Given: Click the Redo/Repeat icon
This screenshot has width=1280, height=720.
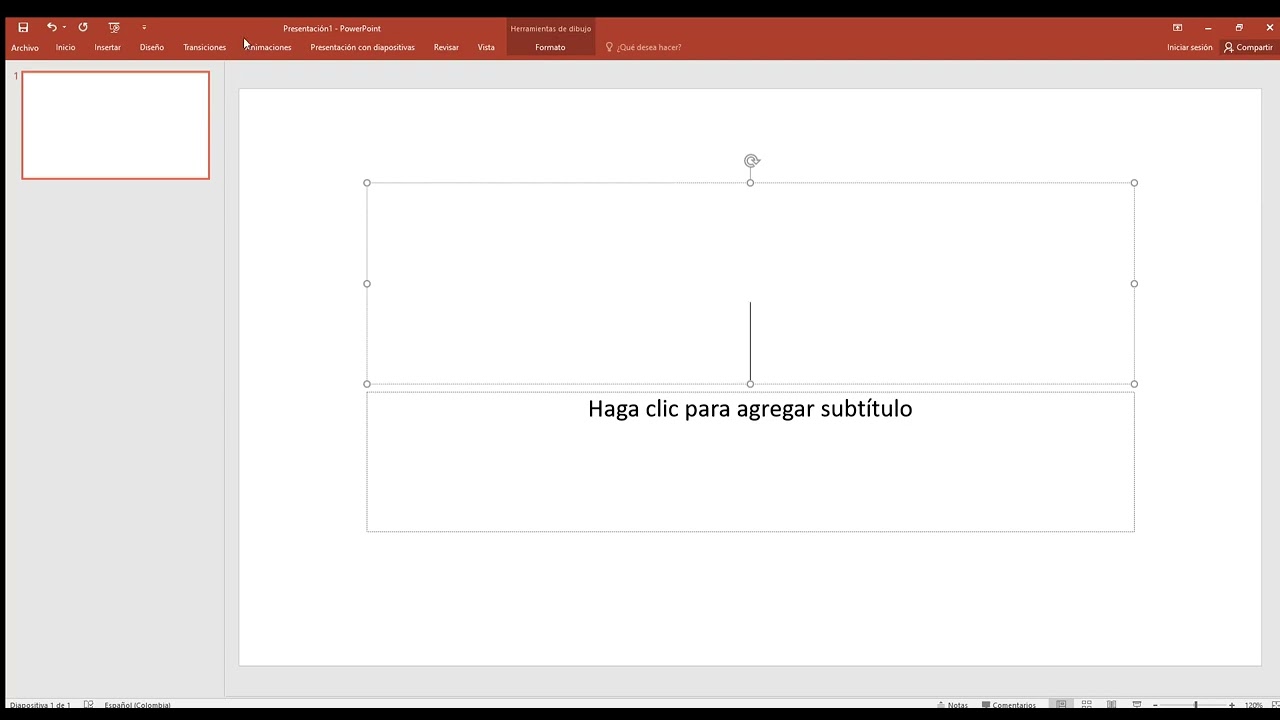Looking at the screenshot, I should [x=83, y=28].
